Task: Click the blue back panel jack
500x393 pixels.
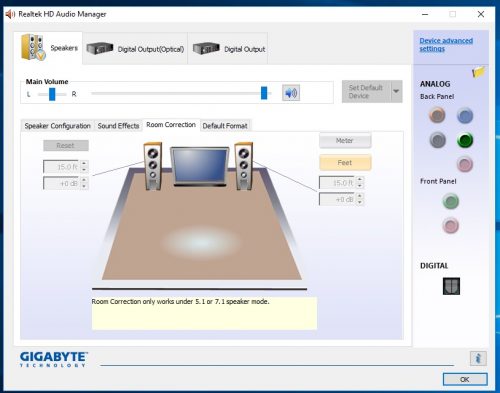Action: tap(465, 115)
